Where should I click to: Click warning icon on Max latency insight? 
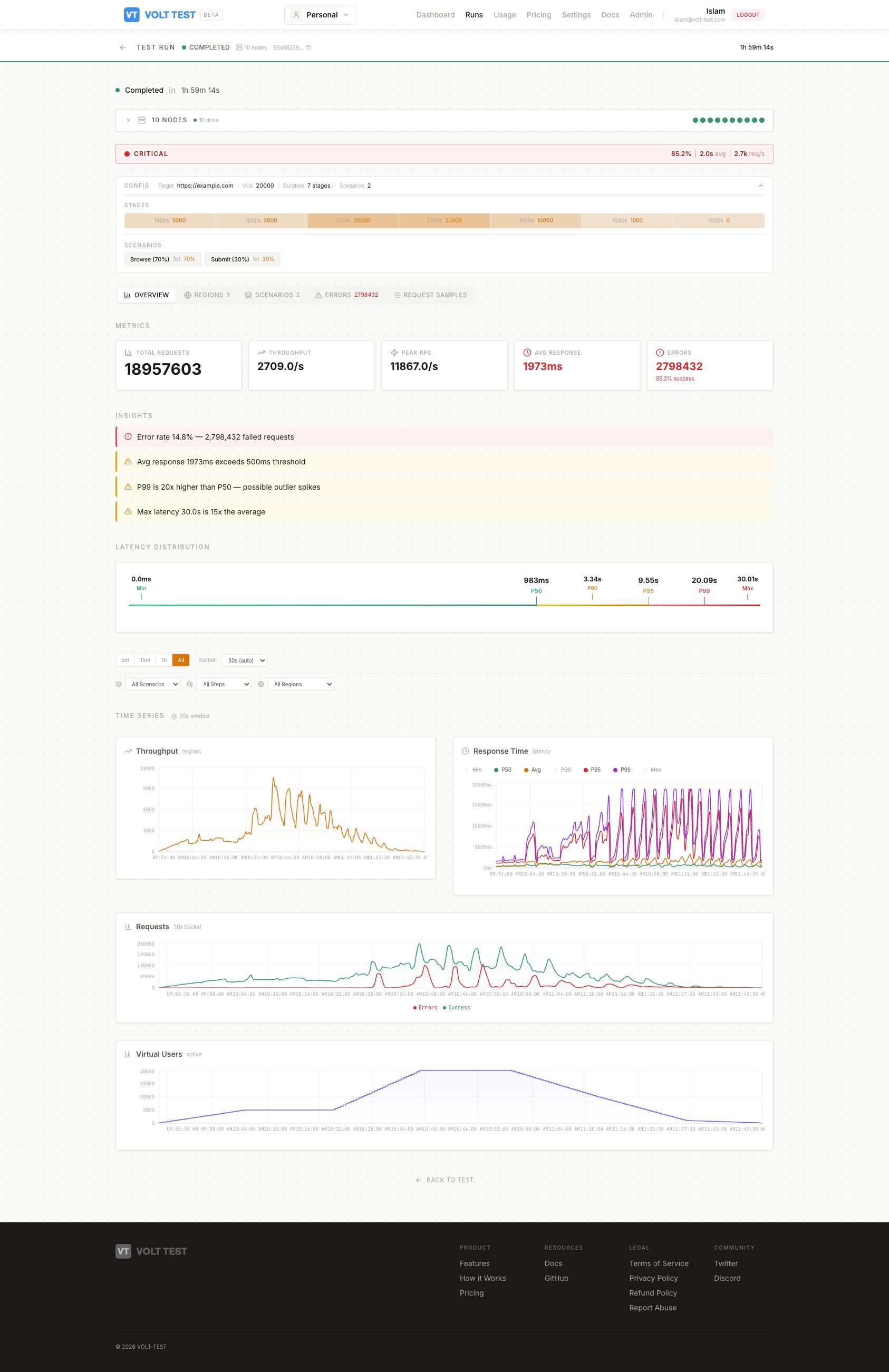pyautogui.click(x=128, y=511)
